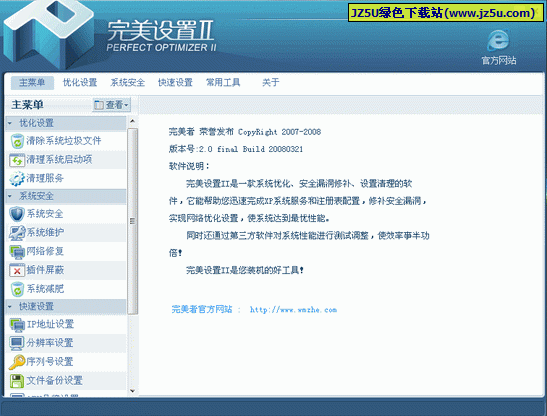The height and width of the screenshot is (416, 547).
Task: Click the IP地址设置 icon
Action: pos(17,325)
